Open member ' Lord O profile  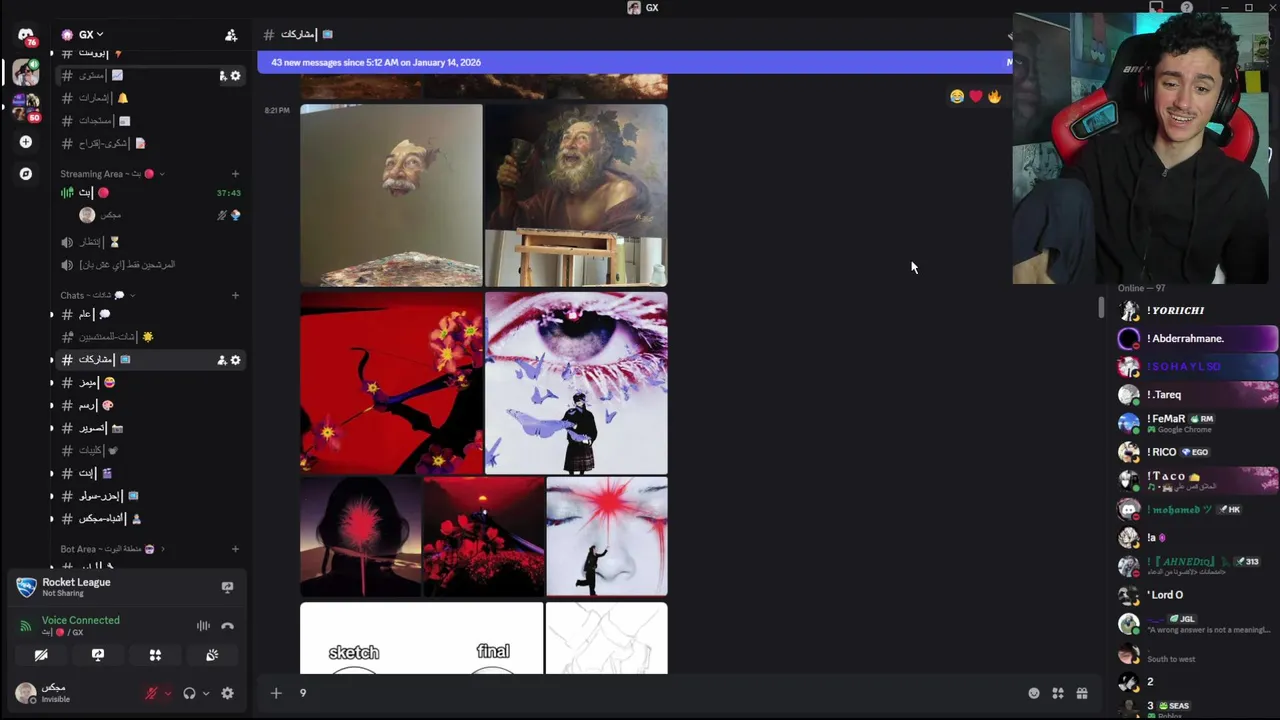pyautogui.click(x=1197, y=595)
